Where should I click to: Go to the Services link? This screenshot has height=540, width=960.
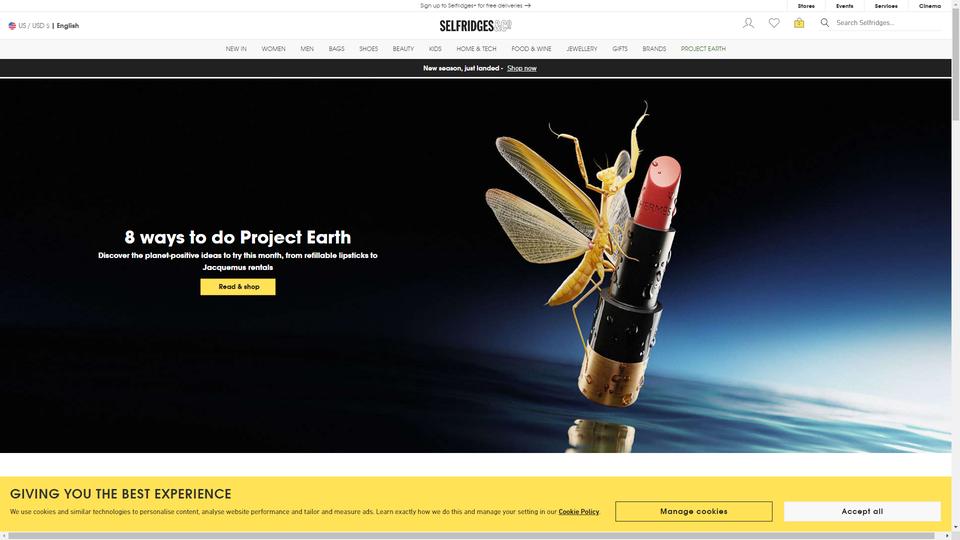(885, 6)
